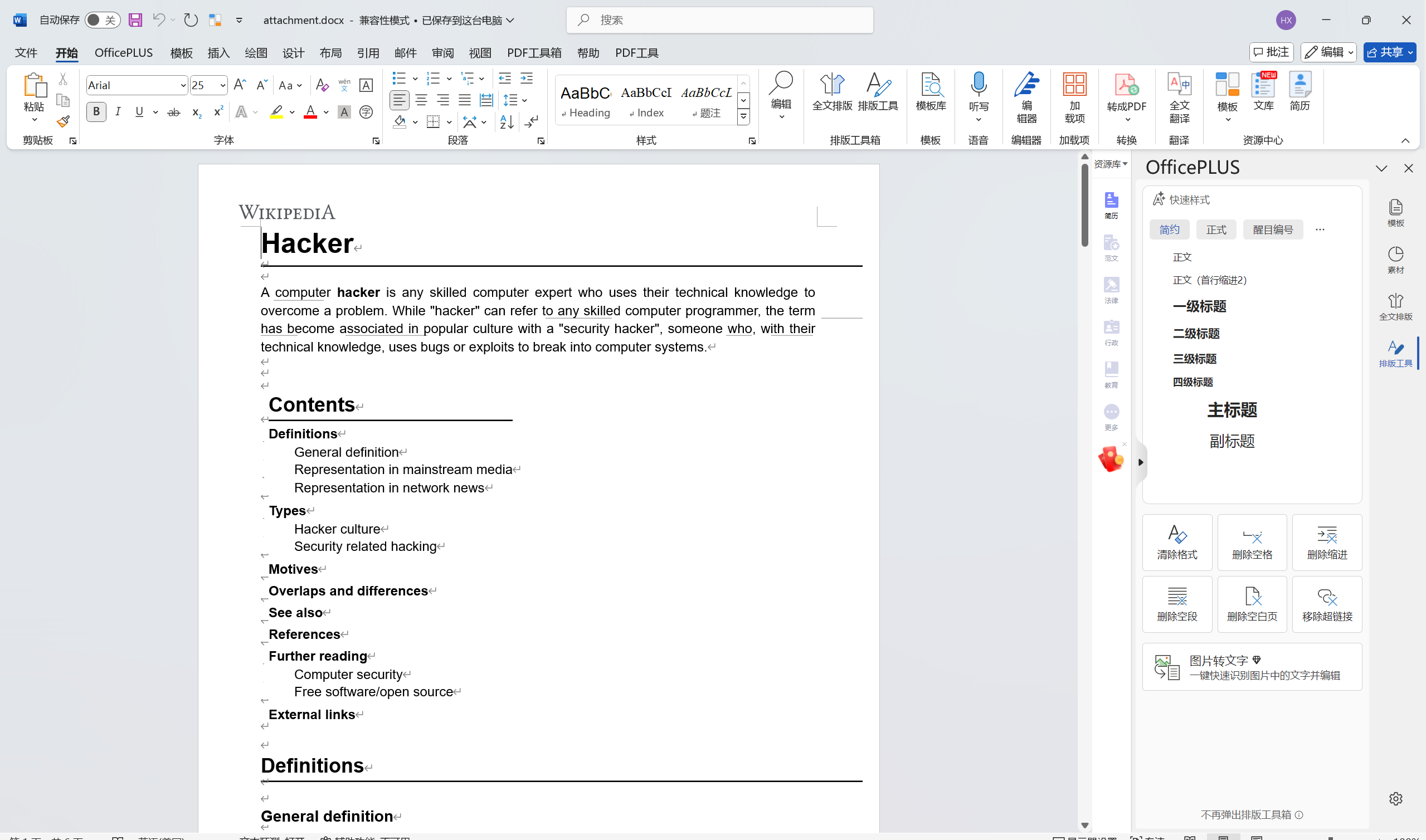Apply Subscript formatting

click(x=197, y=112)
